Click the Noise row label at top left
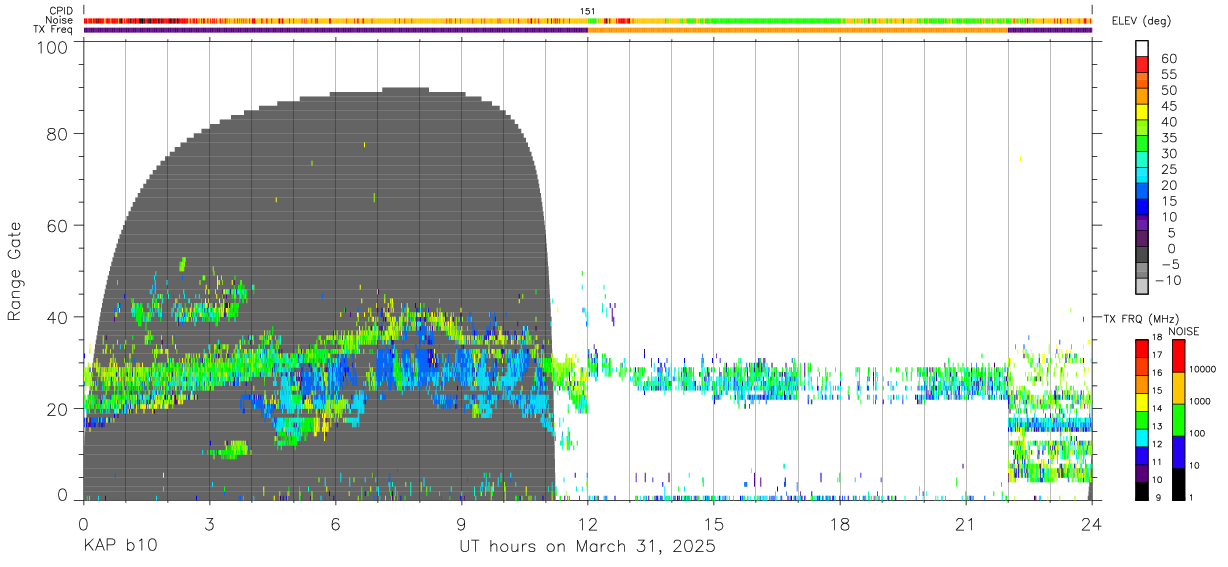 coord(61,20)
